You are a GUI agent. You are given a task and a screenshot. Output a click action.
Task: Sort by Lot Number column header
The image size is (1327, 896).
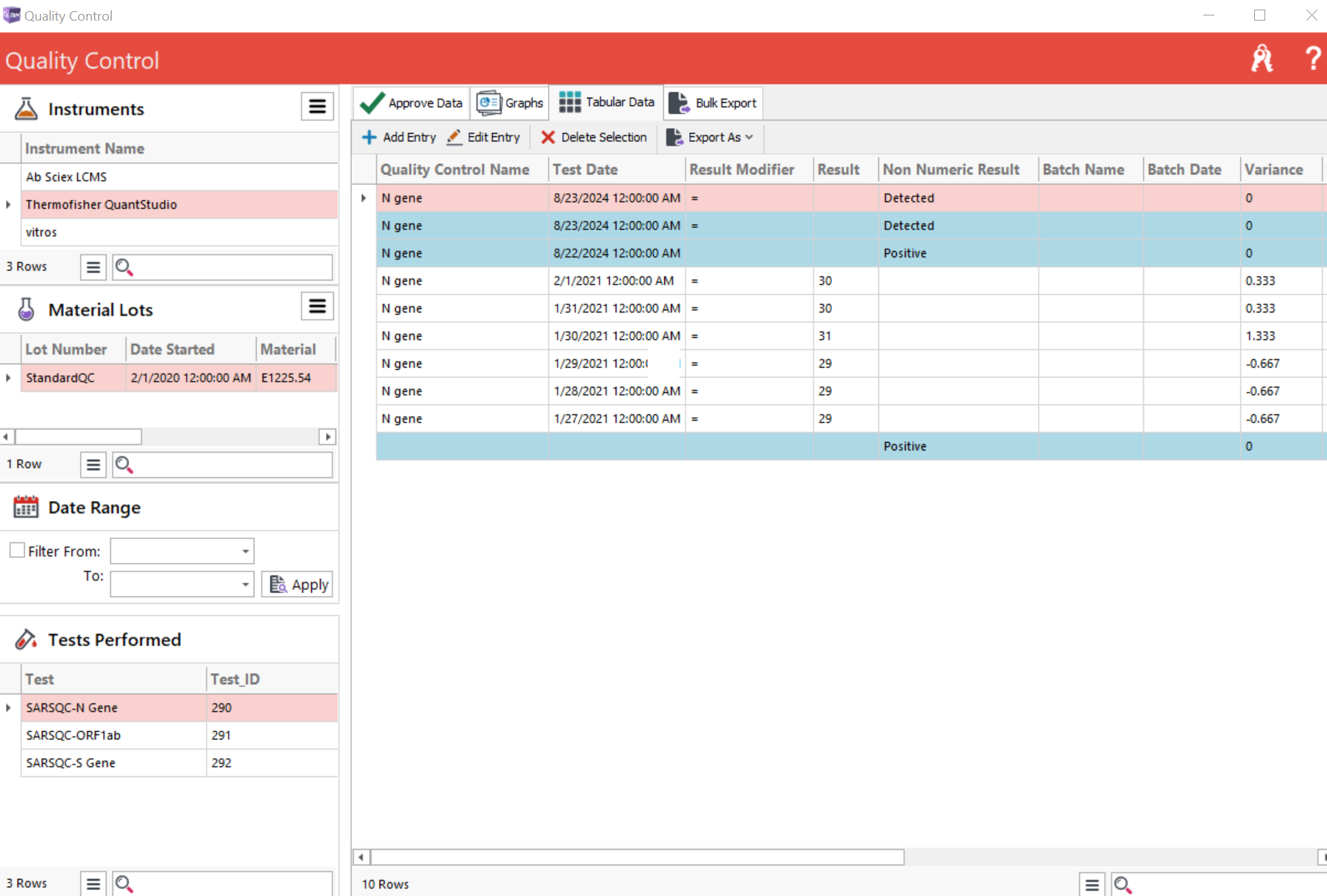[x=73, y=349]
